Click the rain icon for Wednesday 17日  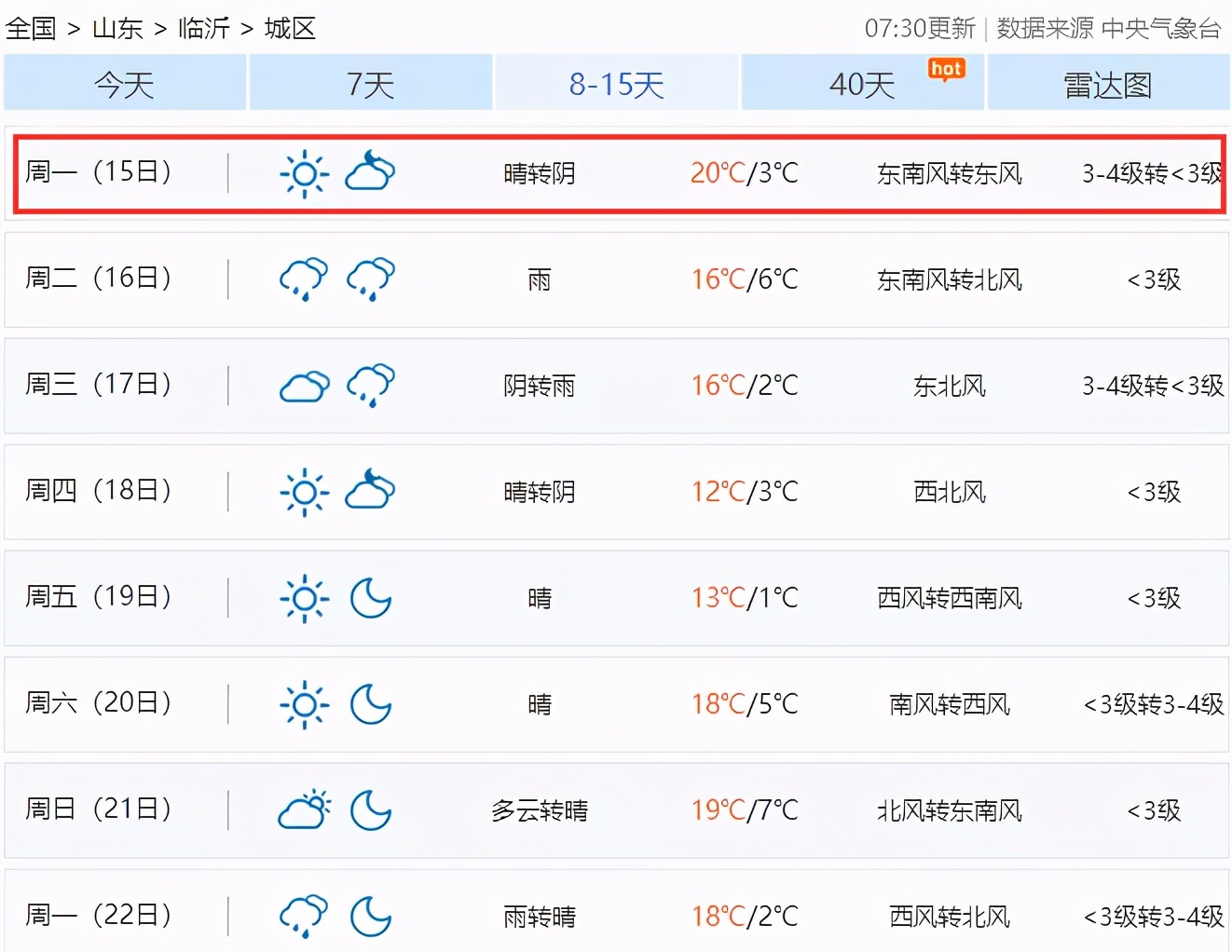click(x=370, y=385)
